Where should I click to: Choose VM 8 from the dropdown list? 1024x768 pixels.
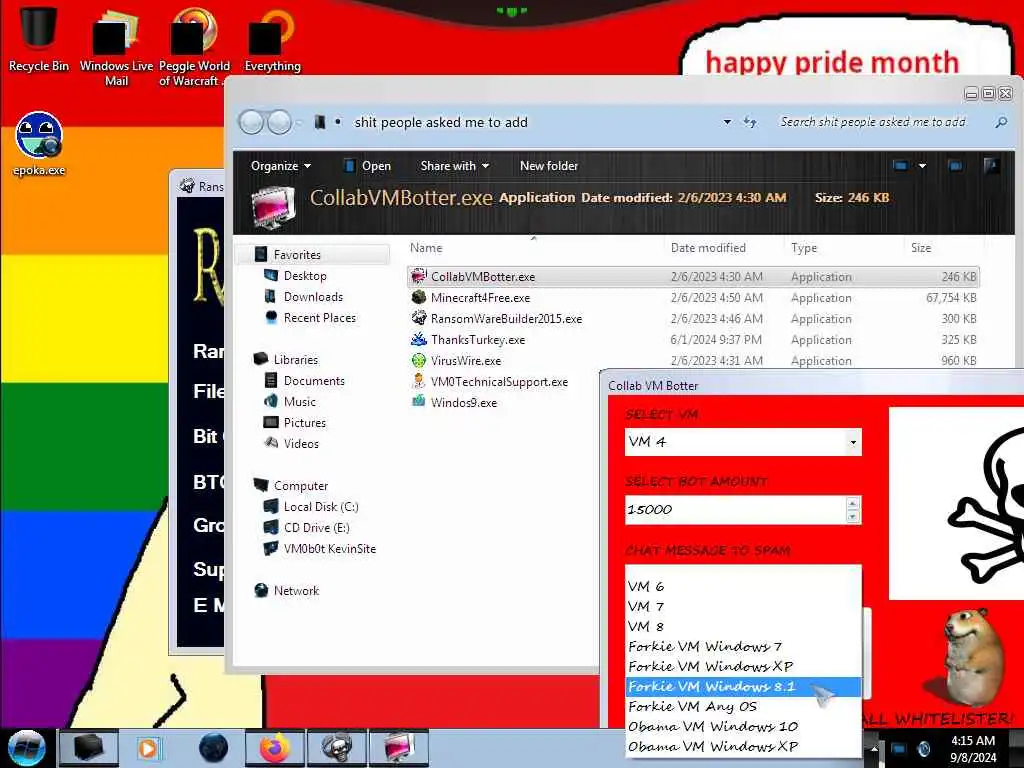pos(743,626)
